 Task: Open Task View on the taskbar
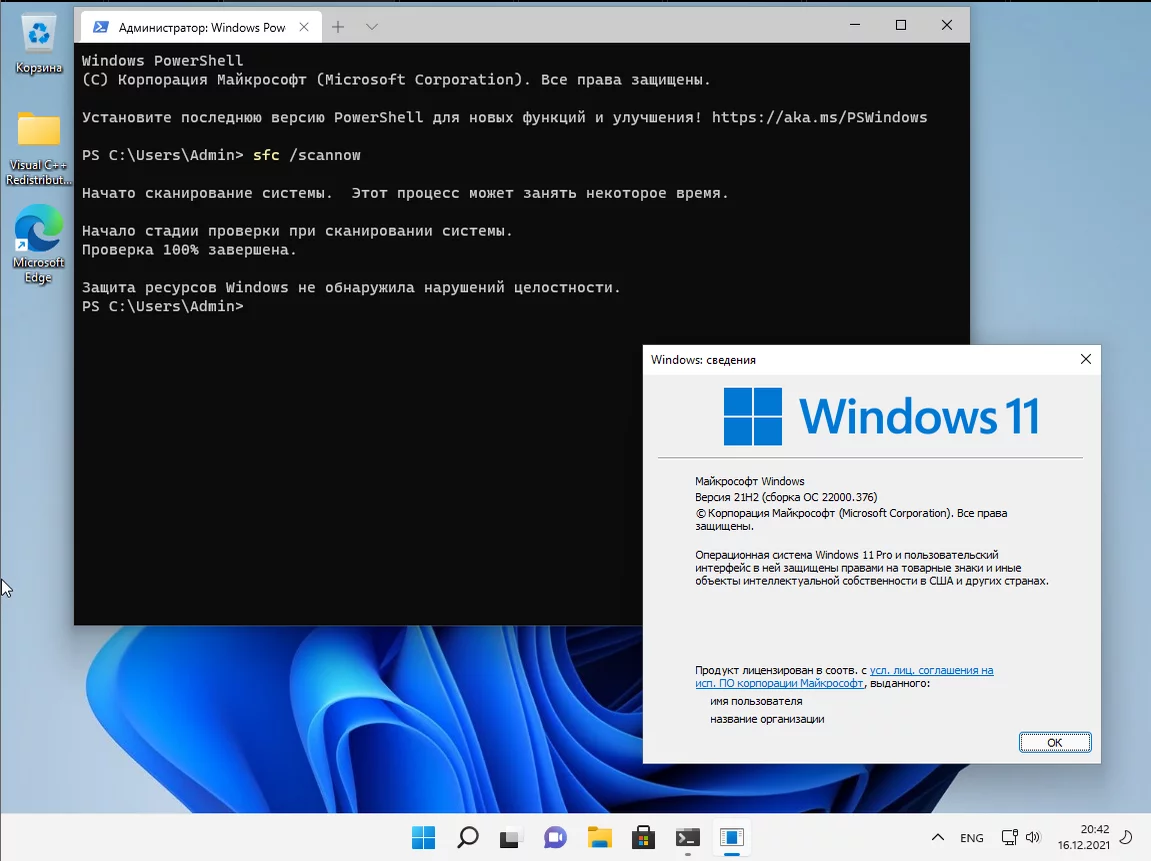(x=511, y=837)
